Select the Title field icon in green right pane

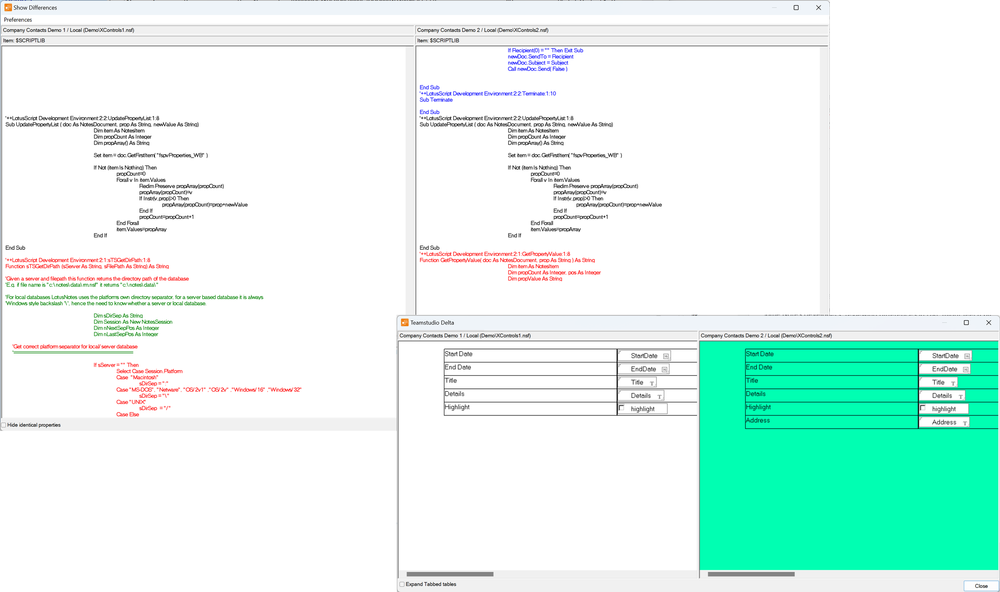[952, 383]
